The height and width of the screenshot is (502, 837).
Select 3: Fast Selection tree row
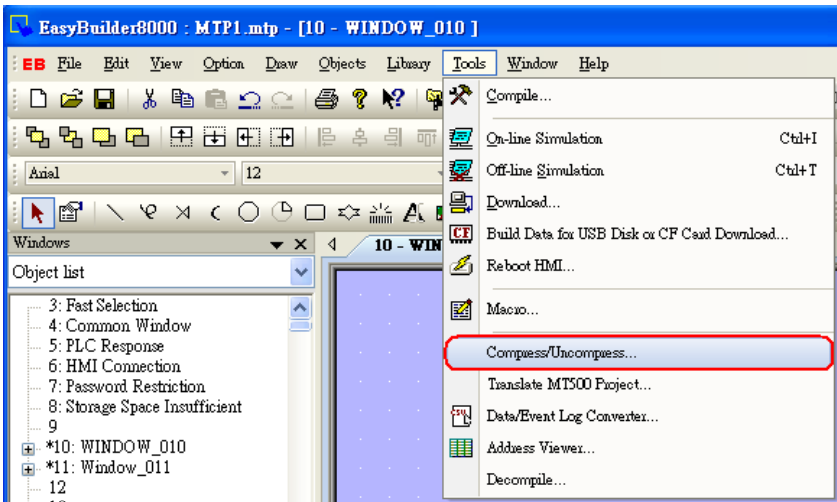(103, 305)
